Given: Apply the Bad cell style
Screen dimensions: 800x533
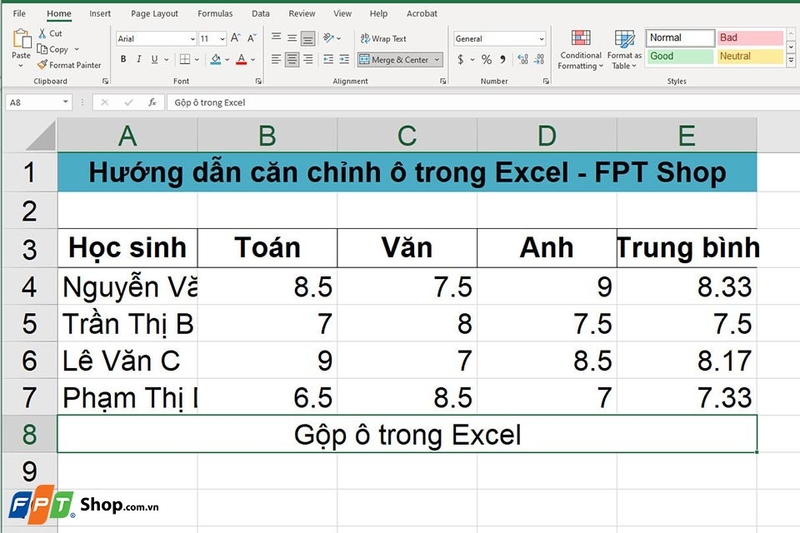Looking at the screenshot, I should coord(750,38).
